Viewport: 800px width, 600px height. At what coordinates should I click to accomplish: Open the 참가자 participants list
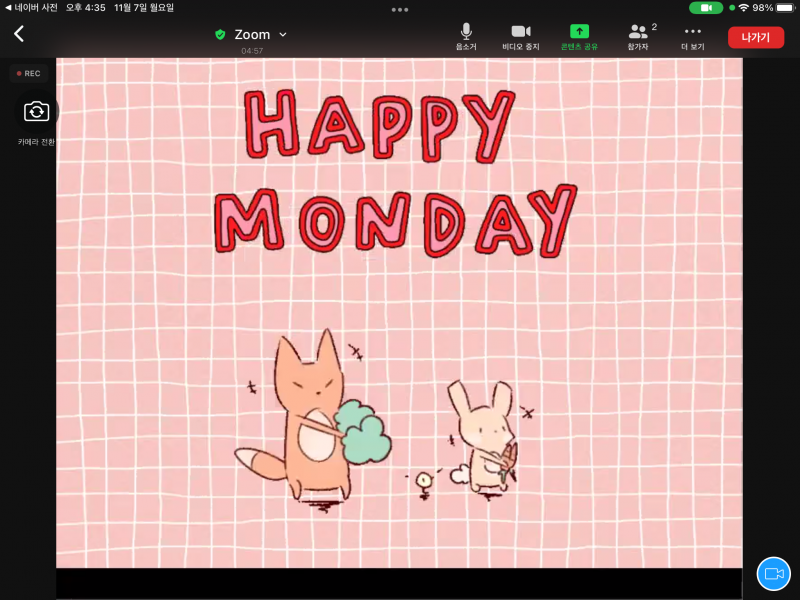click(x=638, y=37)
